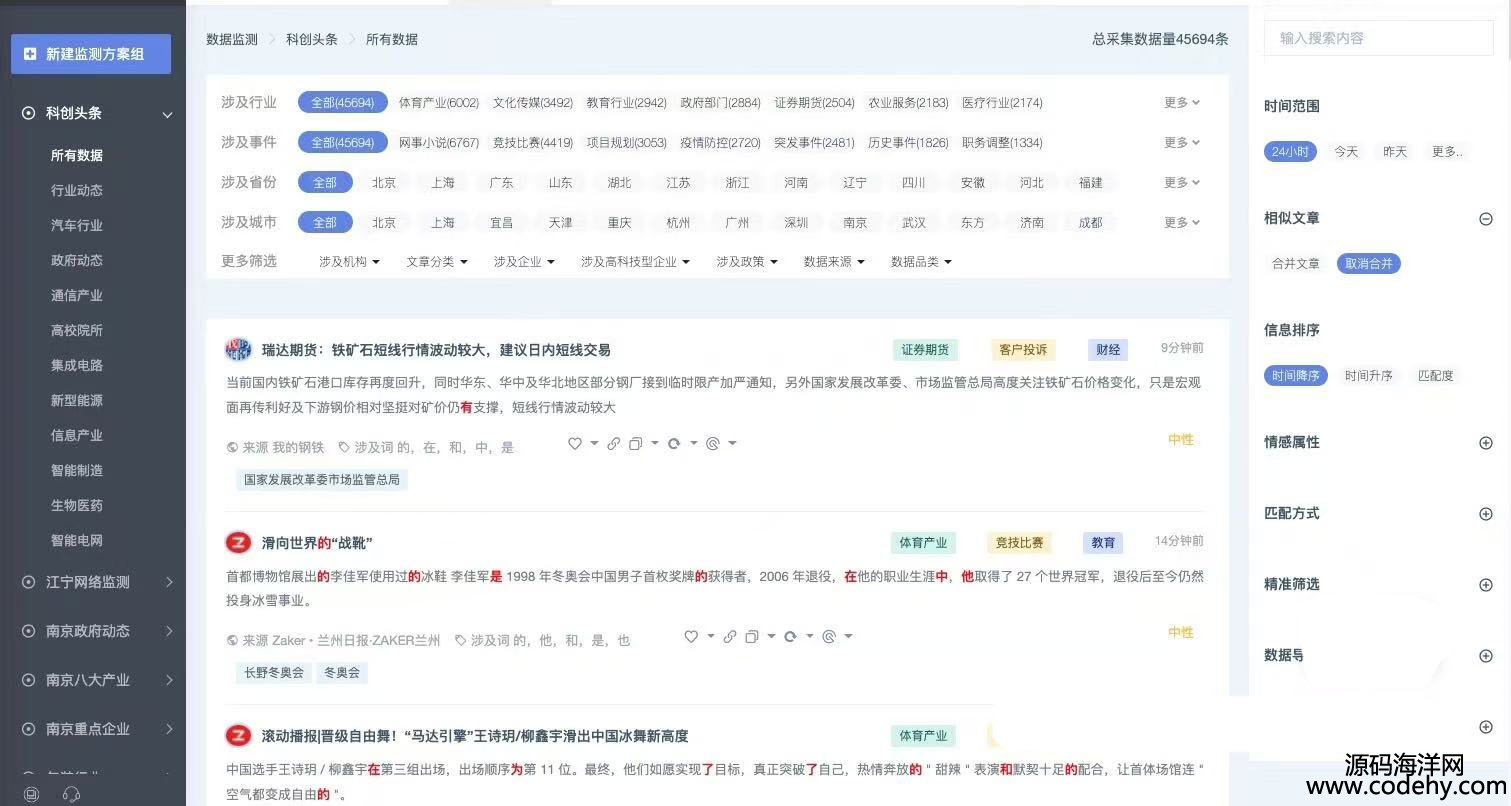Image resolution: width=1511 pixels, height=806 pixels.
Task: Select the 今天 time range option
Action: [1346, 152]
